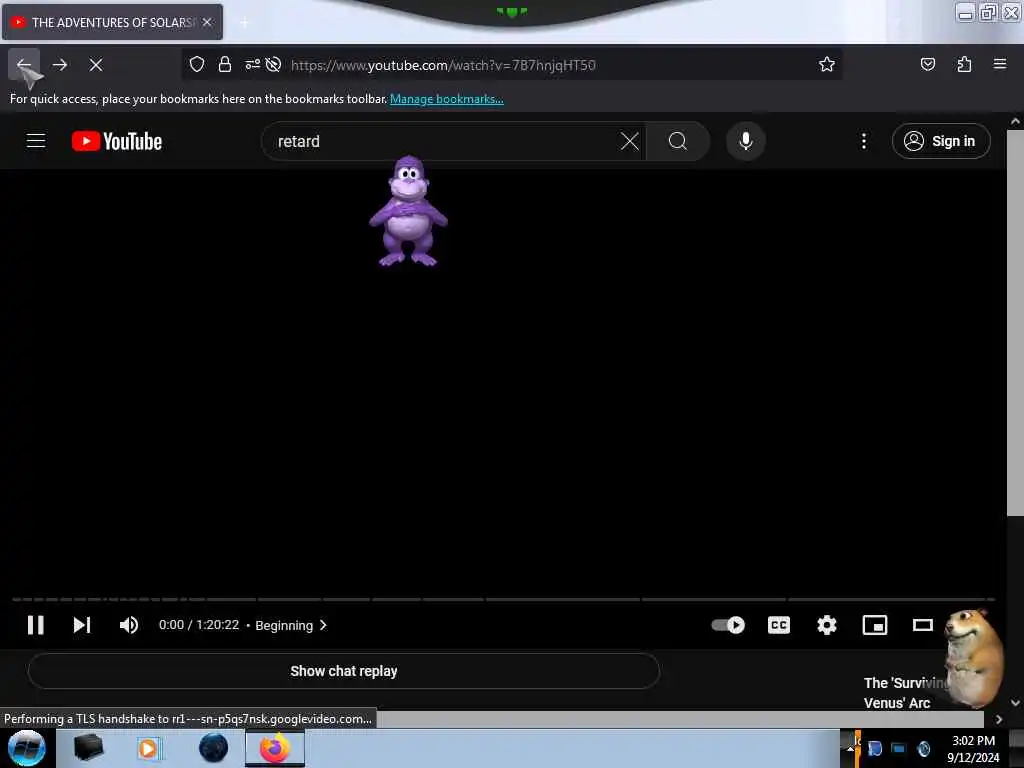Open the Firefox application menu
1024x768 pixels.
click(1000, 64)
